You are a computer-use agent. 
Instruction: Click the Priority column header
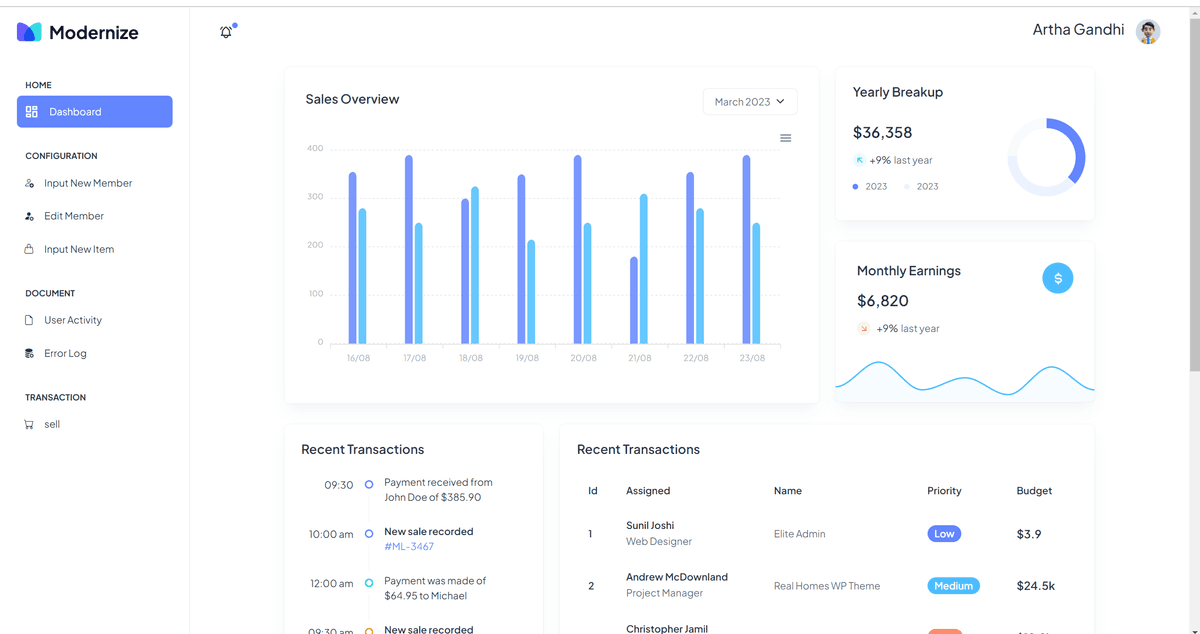tap(944, 491)
